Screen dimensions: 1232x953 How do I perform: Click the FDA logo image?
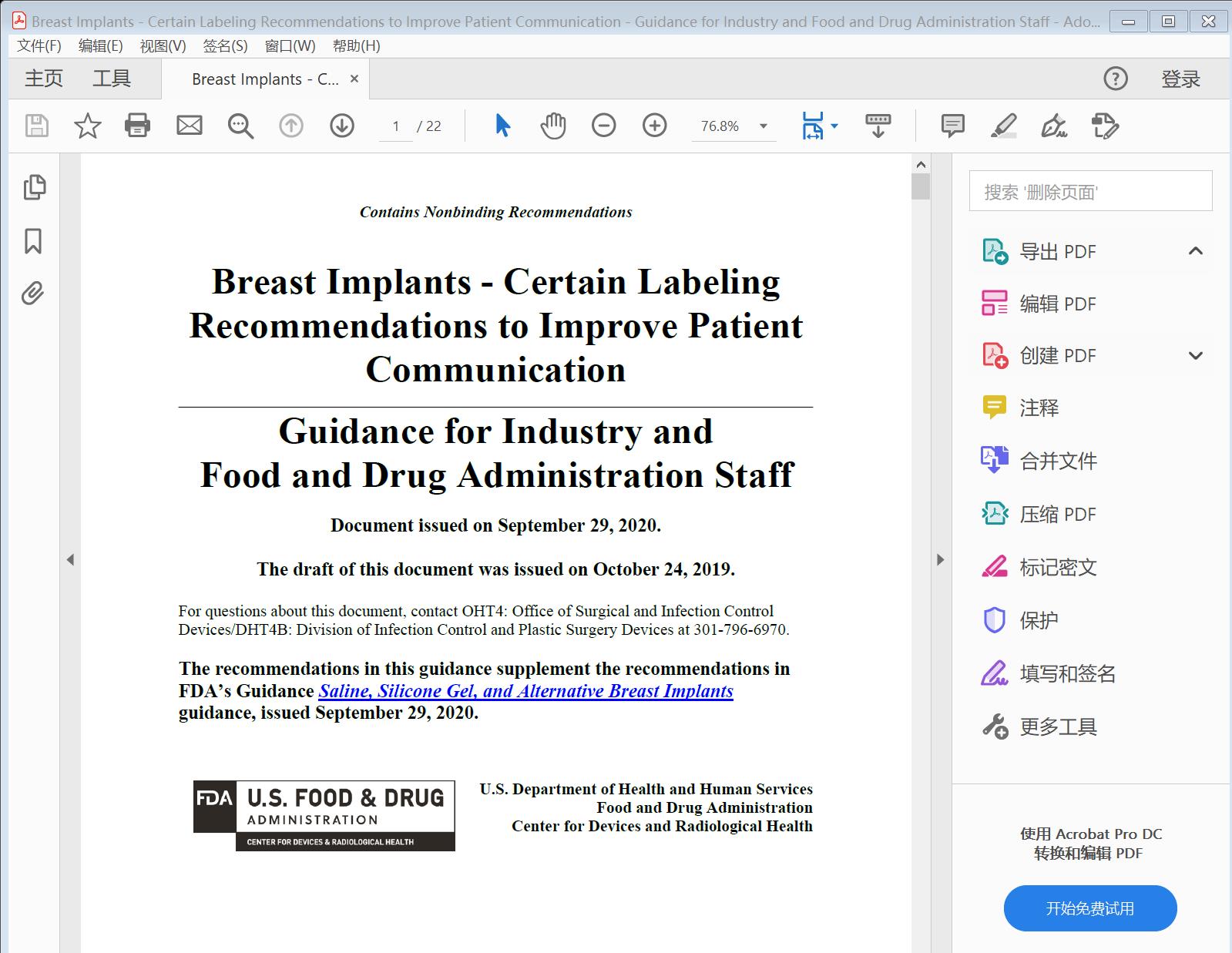coord(324,816)
